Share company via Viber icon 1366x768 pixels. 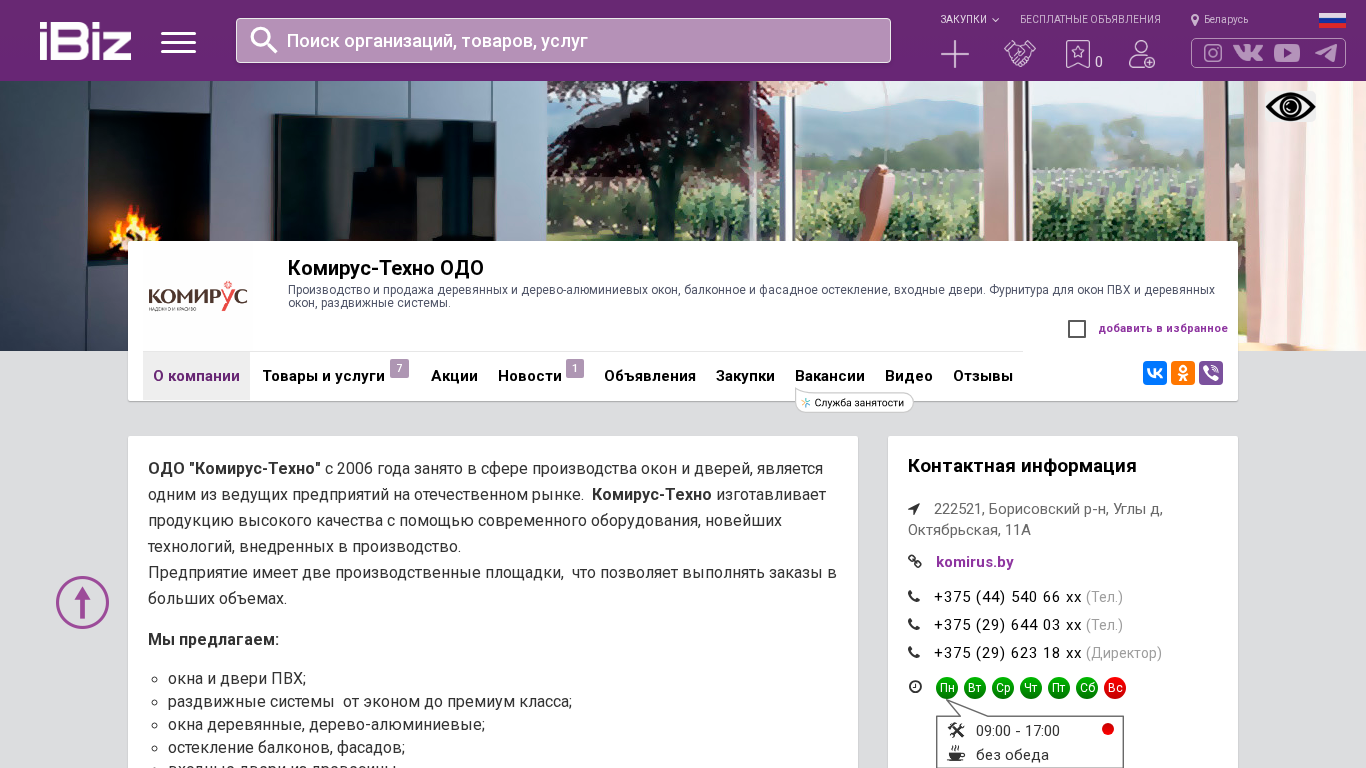click(1211, 373)
